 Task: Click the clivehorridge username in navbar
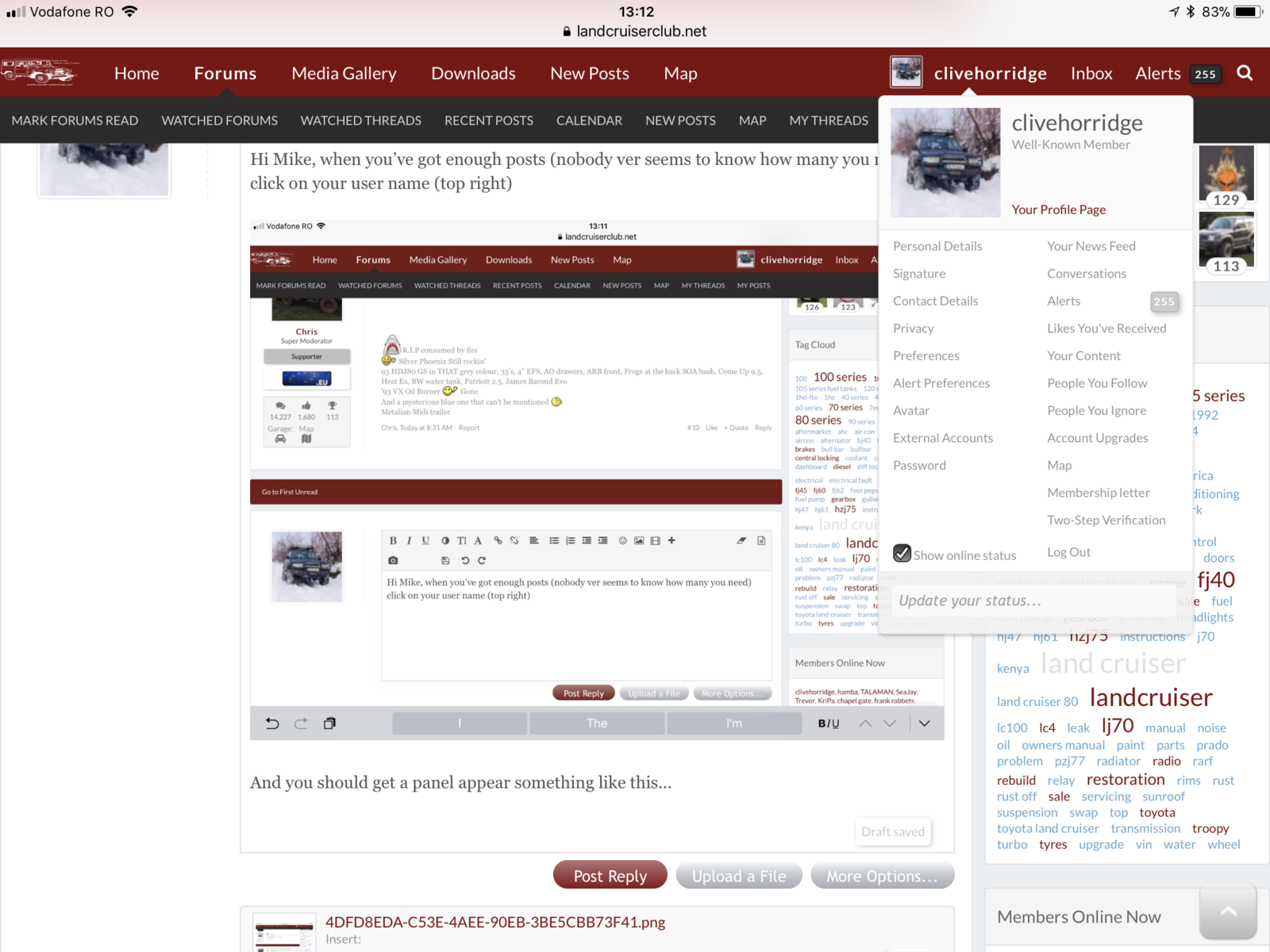pos(990,73)
